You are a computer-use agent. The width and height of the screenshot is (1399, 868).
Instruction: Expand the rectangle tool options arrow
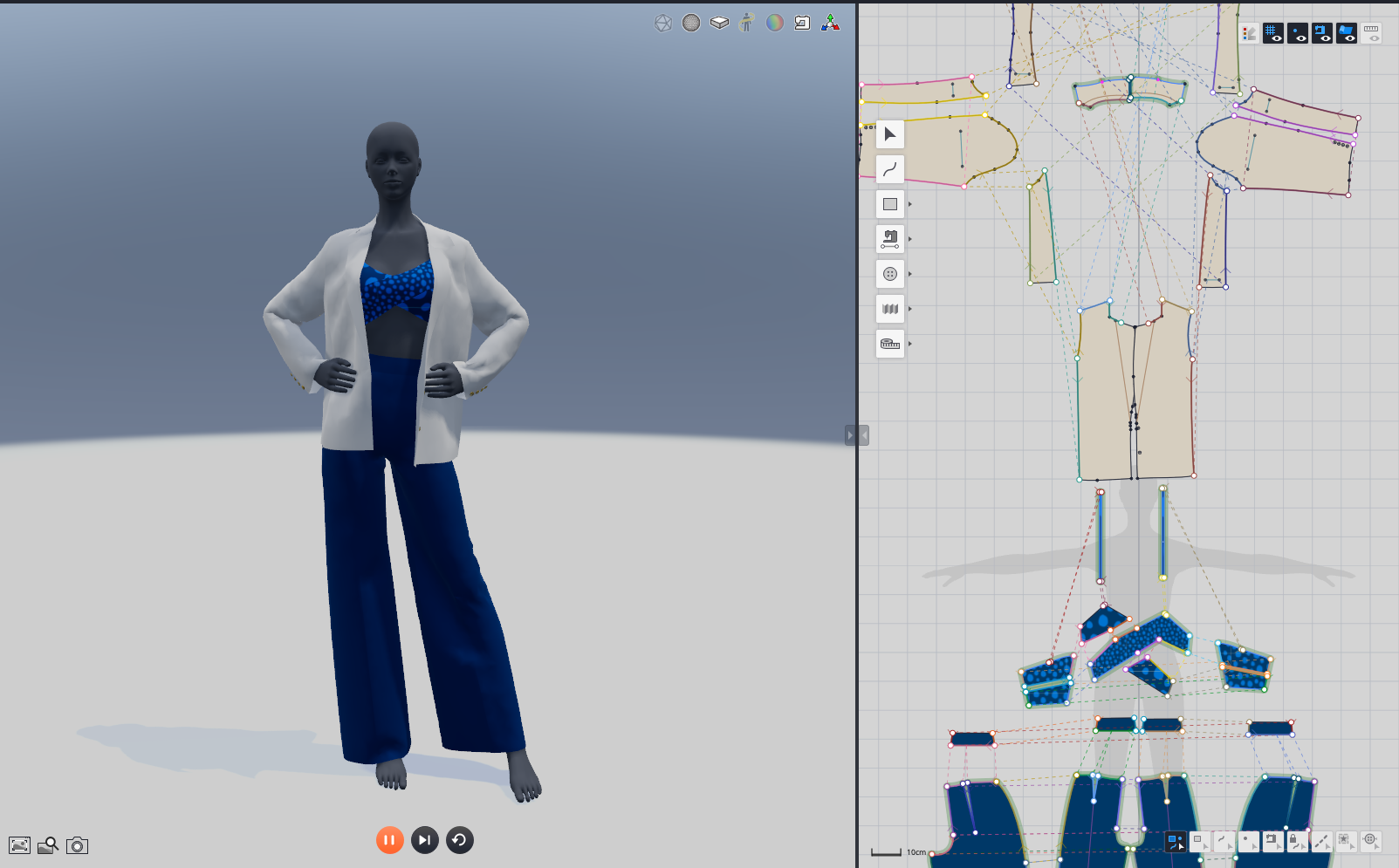coord(910,204)
